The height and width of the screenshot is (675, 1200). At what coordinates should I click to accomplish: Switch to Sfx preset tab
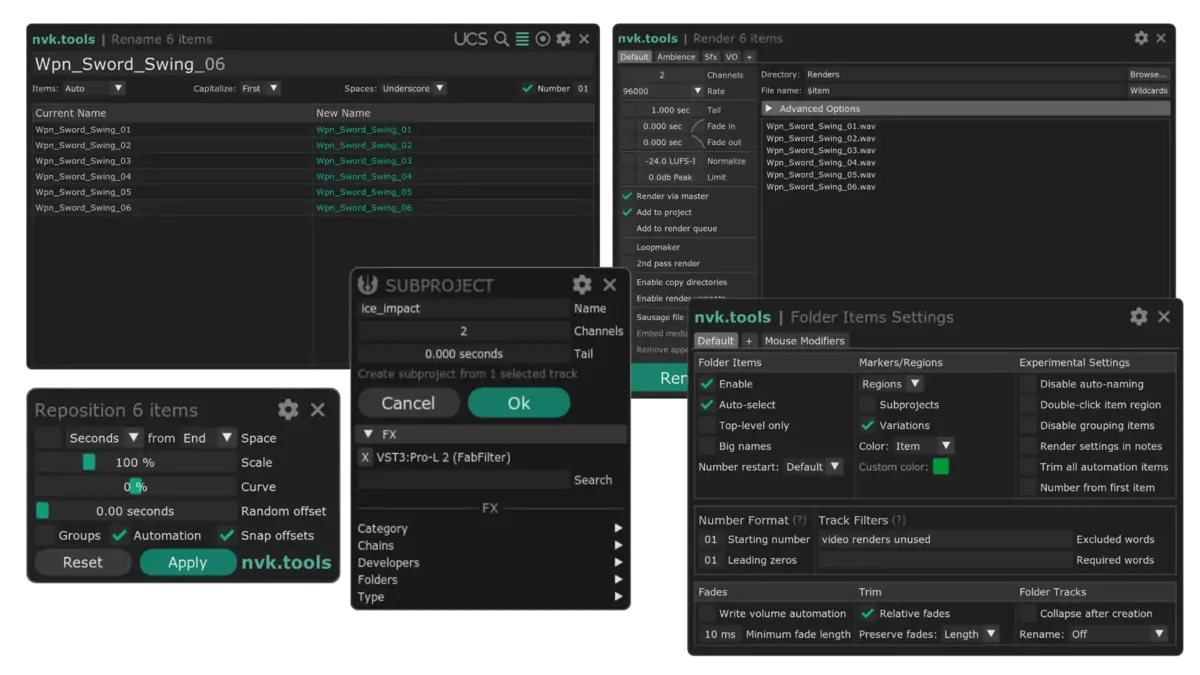(x=710, y=57)
